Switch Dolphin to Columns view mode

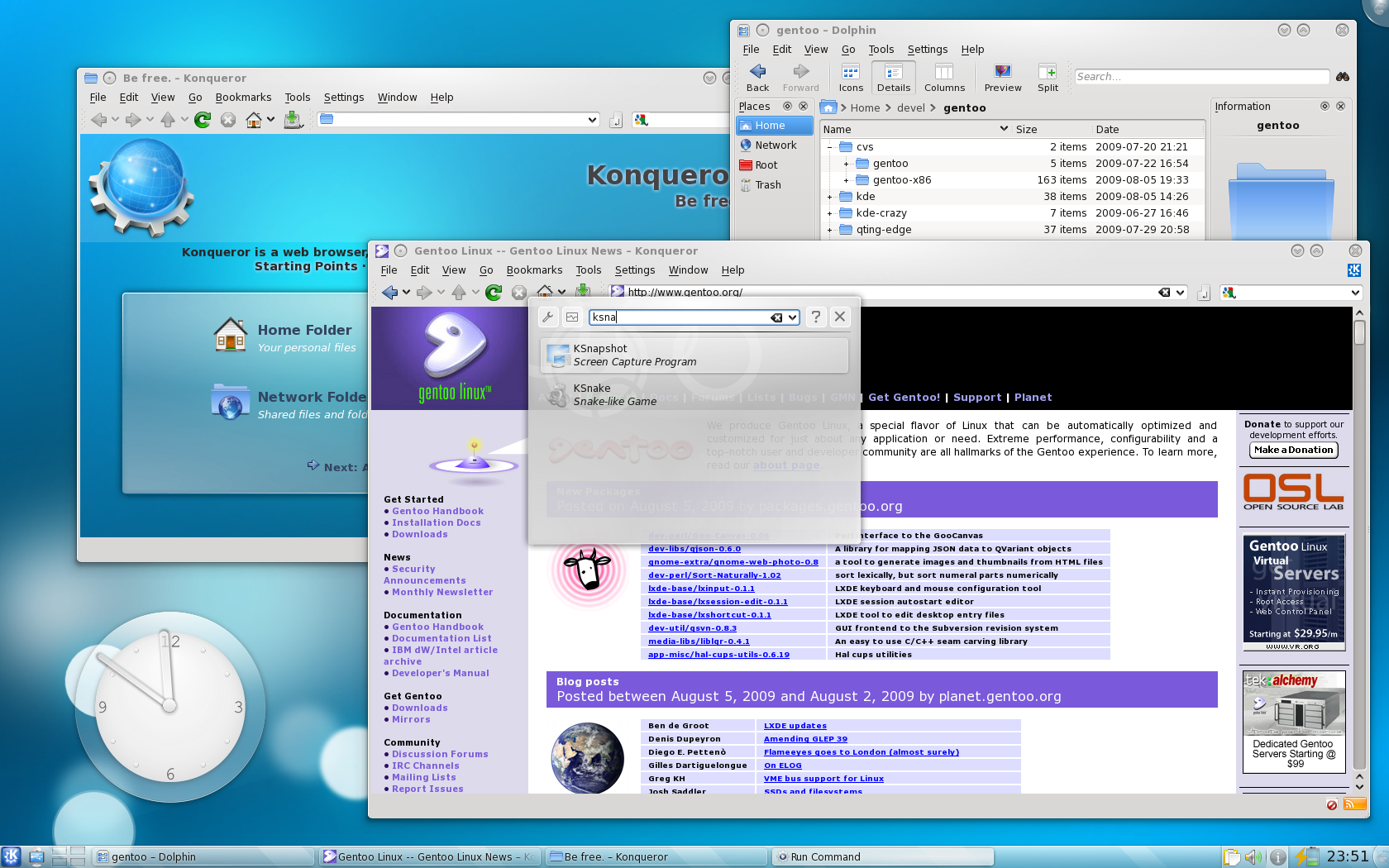pos(944,78)
